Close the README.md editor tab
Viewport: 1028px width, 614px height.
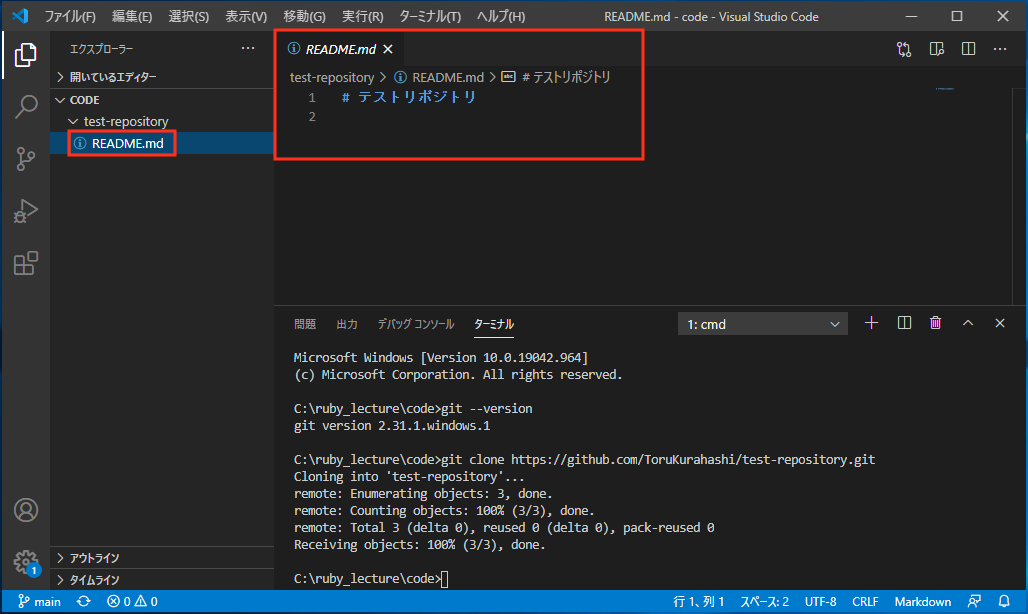coord(388,49)
